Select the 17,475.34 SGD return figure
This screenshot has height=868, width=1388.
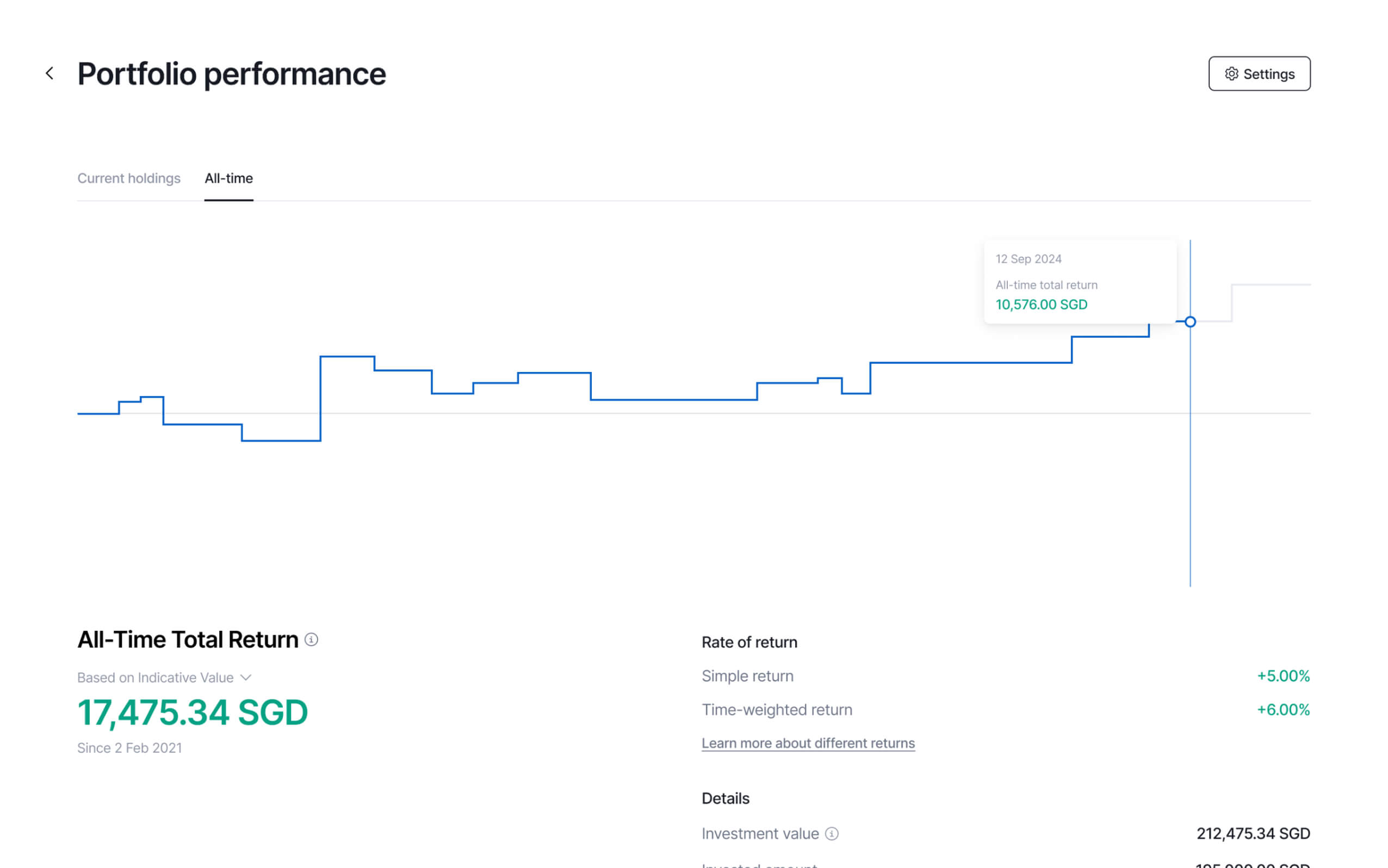[x=193, y=712]
